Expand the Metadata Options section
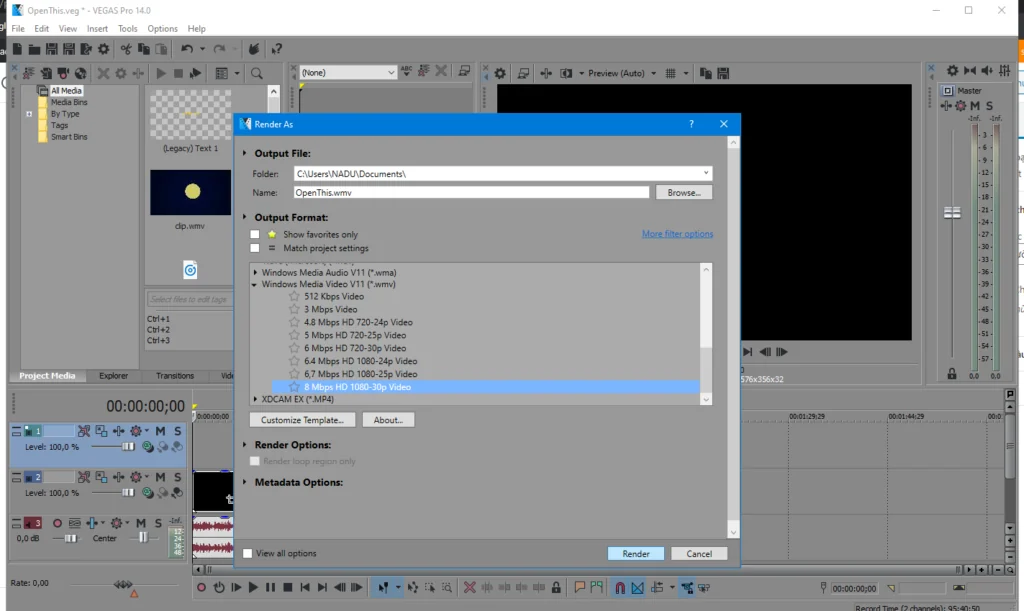 [x=245, y=482]
